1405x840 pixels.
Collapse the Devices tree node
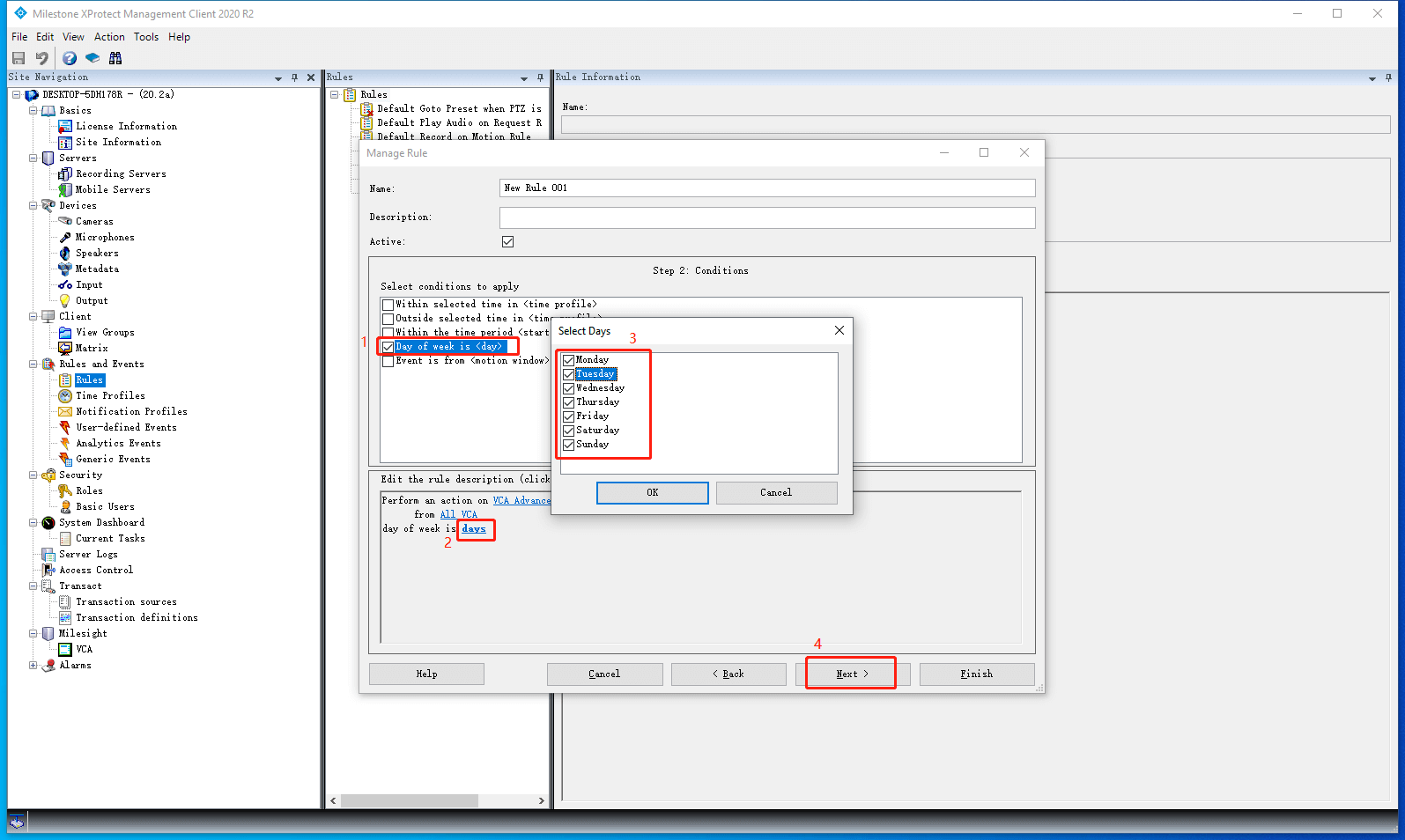tap(33, 206)
